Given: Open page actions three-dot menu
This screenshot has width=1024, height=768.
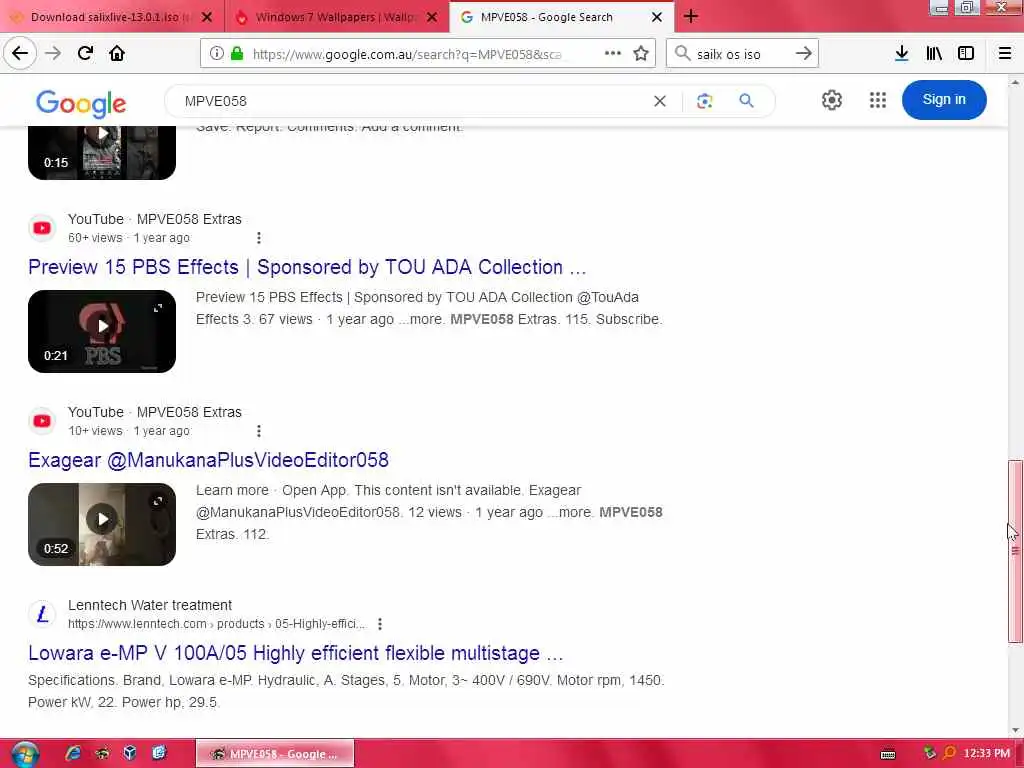Looking at the screenshot, I should 613,54.
